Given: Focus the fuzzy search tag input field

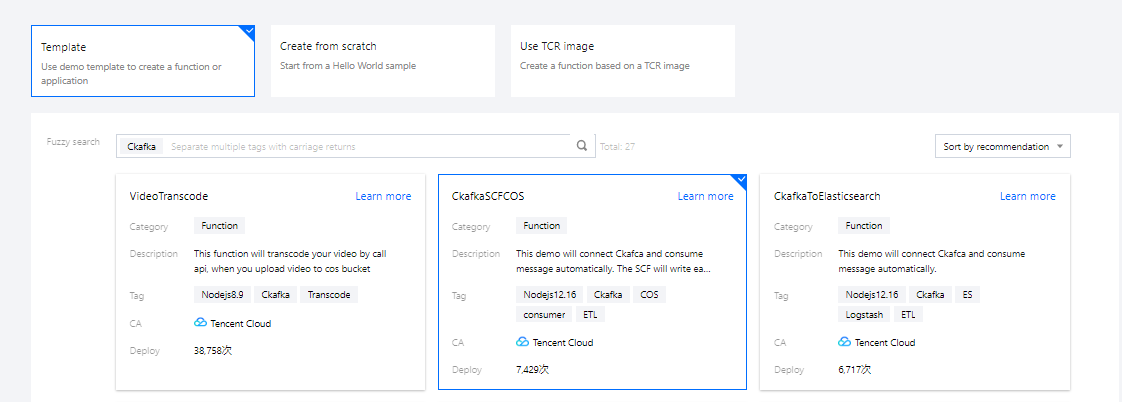Looking at the screenshot, I should tap(365, 146).
